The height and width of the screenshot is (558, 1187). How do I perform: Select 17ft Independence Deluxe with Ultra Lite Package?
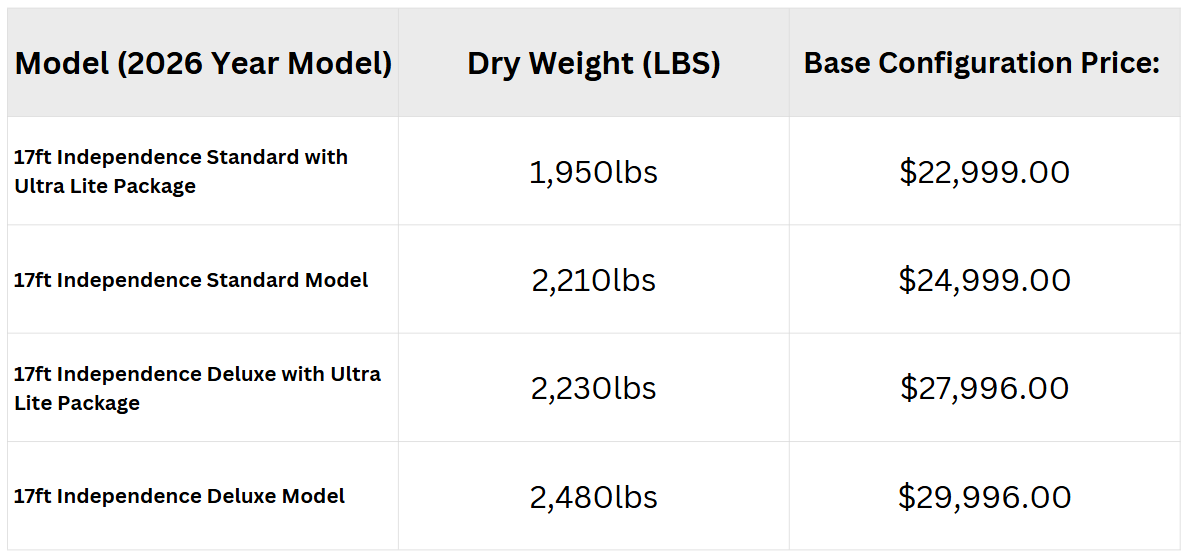pyautogui.click(x=197, y=388)
